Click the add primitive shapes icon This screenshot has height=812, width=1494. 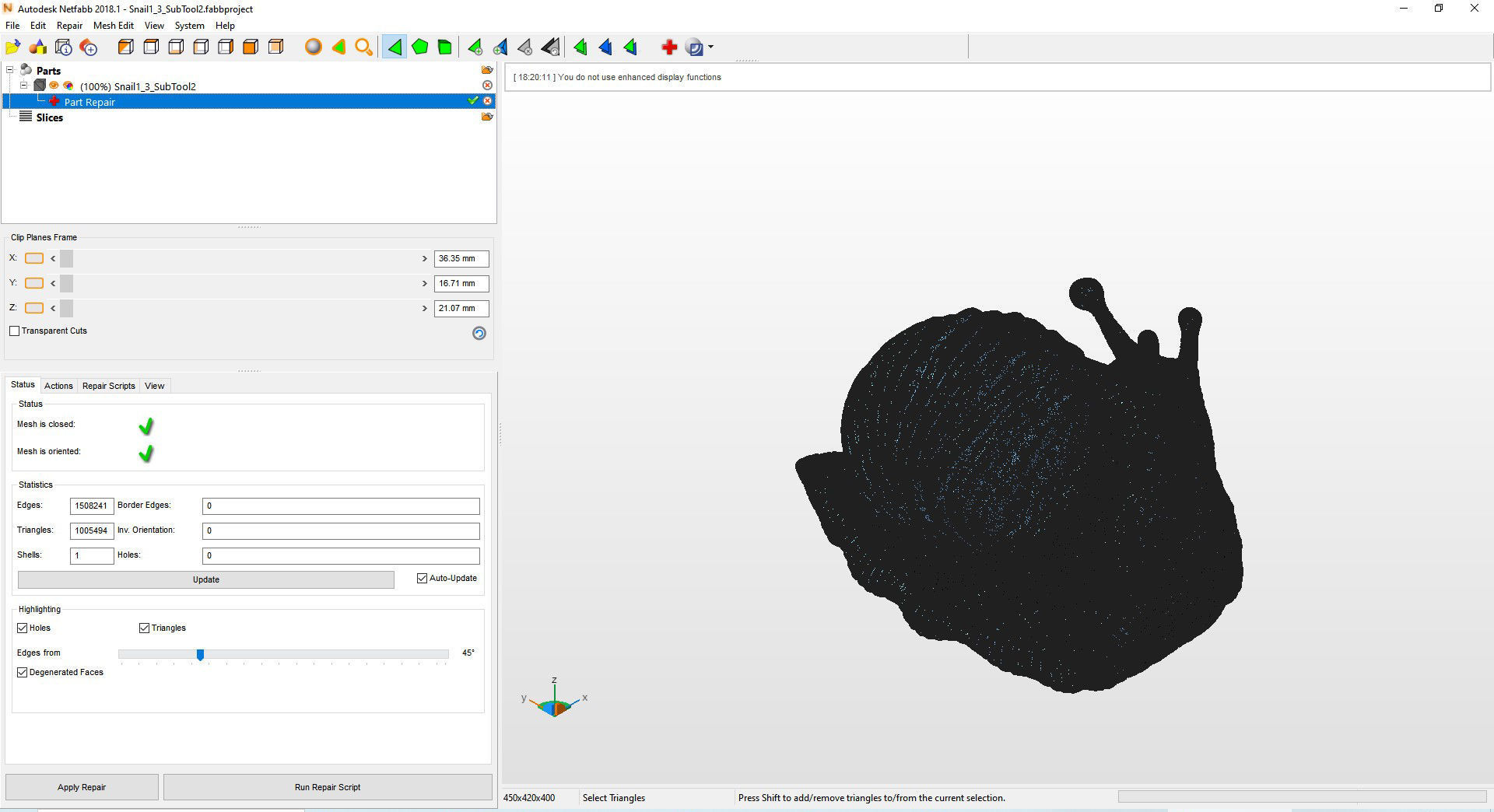coord(38,47)
